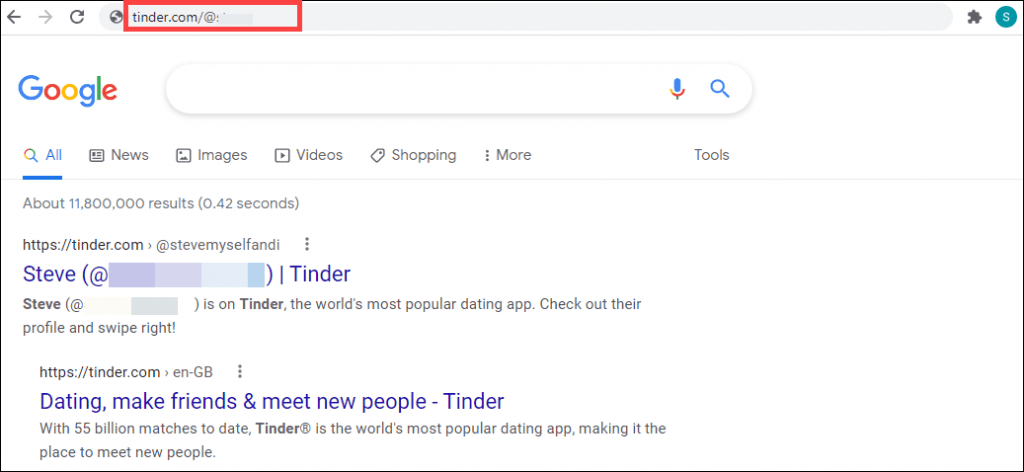Open the profile avatar 'S'
Image resolution: width=1024 pixels, height=472 pixels.
pyautogui.click(x=1004, y=18)
